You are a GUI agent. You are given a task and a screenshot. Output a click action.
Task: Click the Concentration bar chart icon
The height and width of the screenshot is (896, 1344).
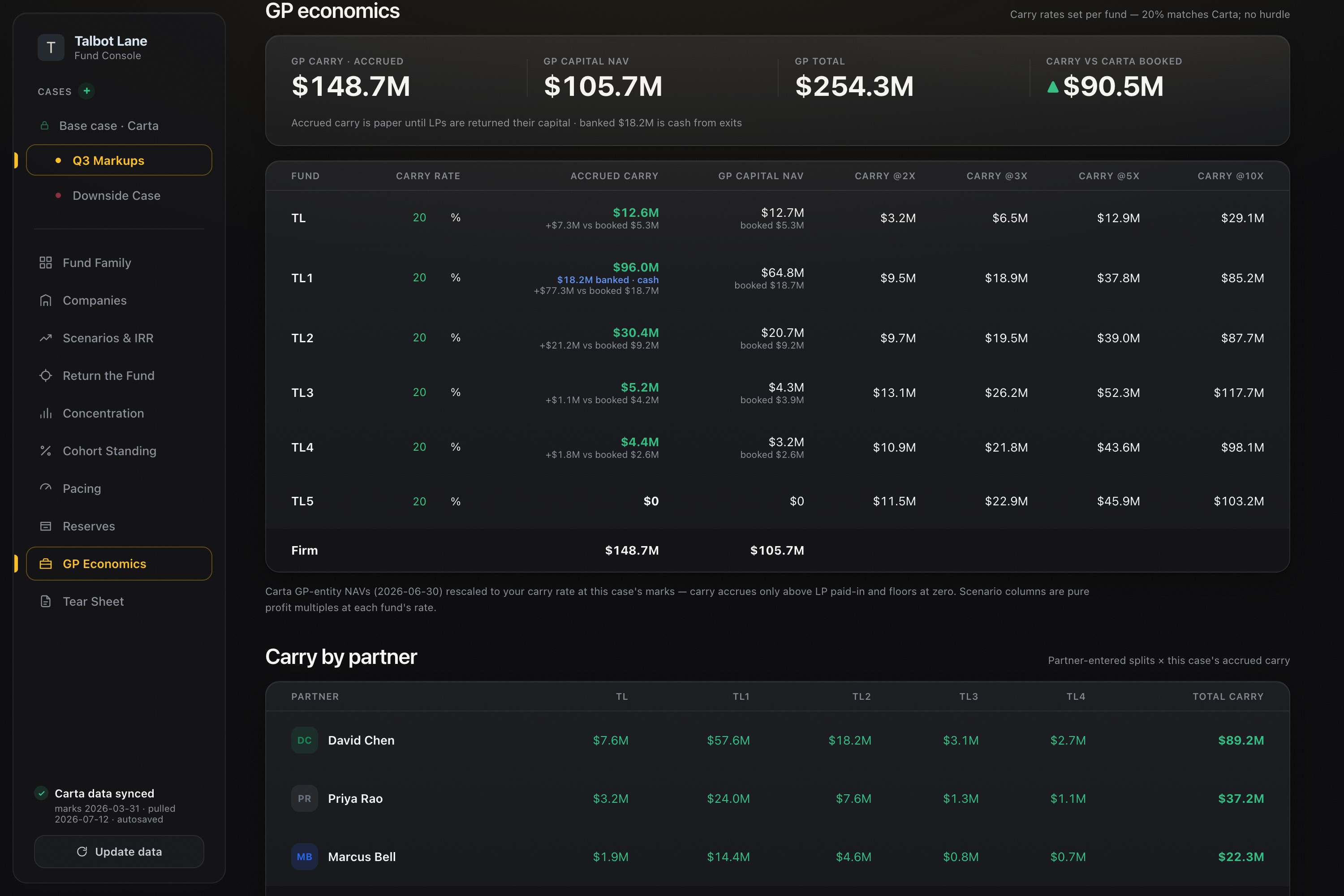[x=46, y=413]
